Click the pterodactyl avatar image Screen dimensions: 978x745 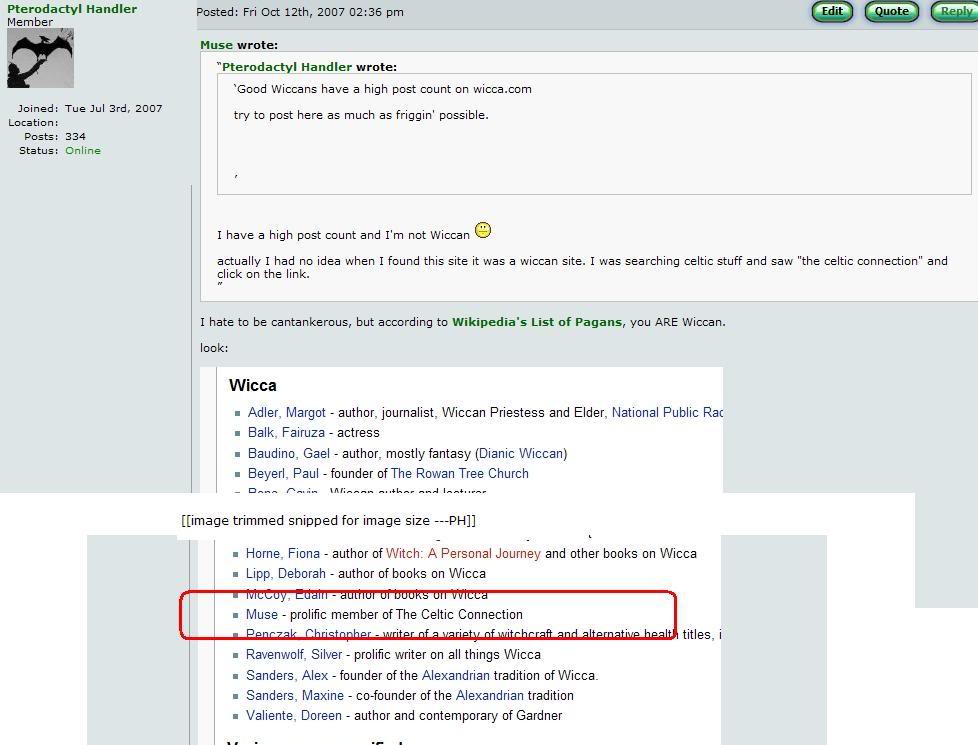point(41,58)
